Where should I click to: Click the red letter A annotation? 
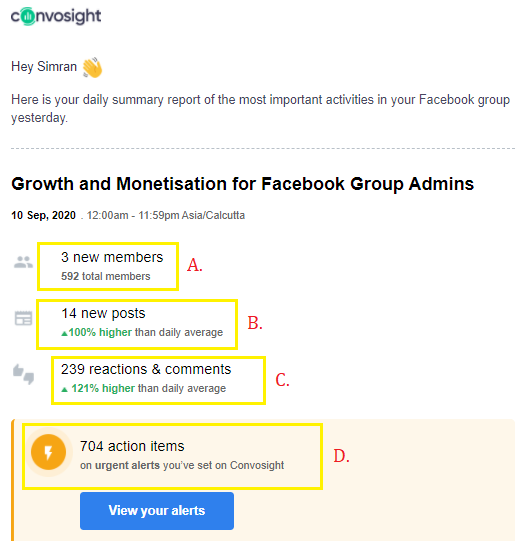[x=194, y=265]
